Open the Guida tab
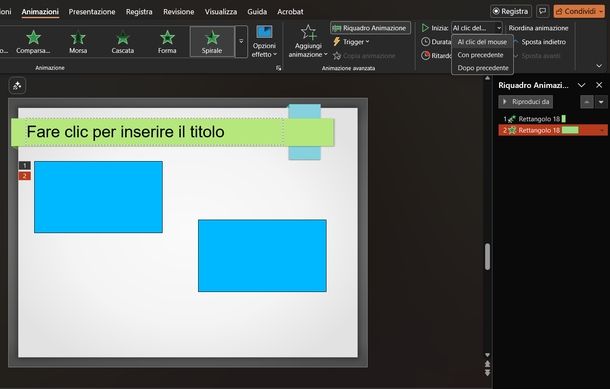The width and height of the screenshot is (610, 389). pyautogui.click(x=257, y=12)
